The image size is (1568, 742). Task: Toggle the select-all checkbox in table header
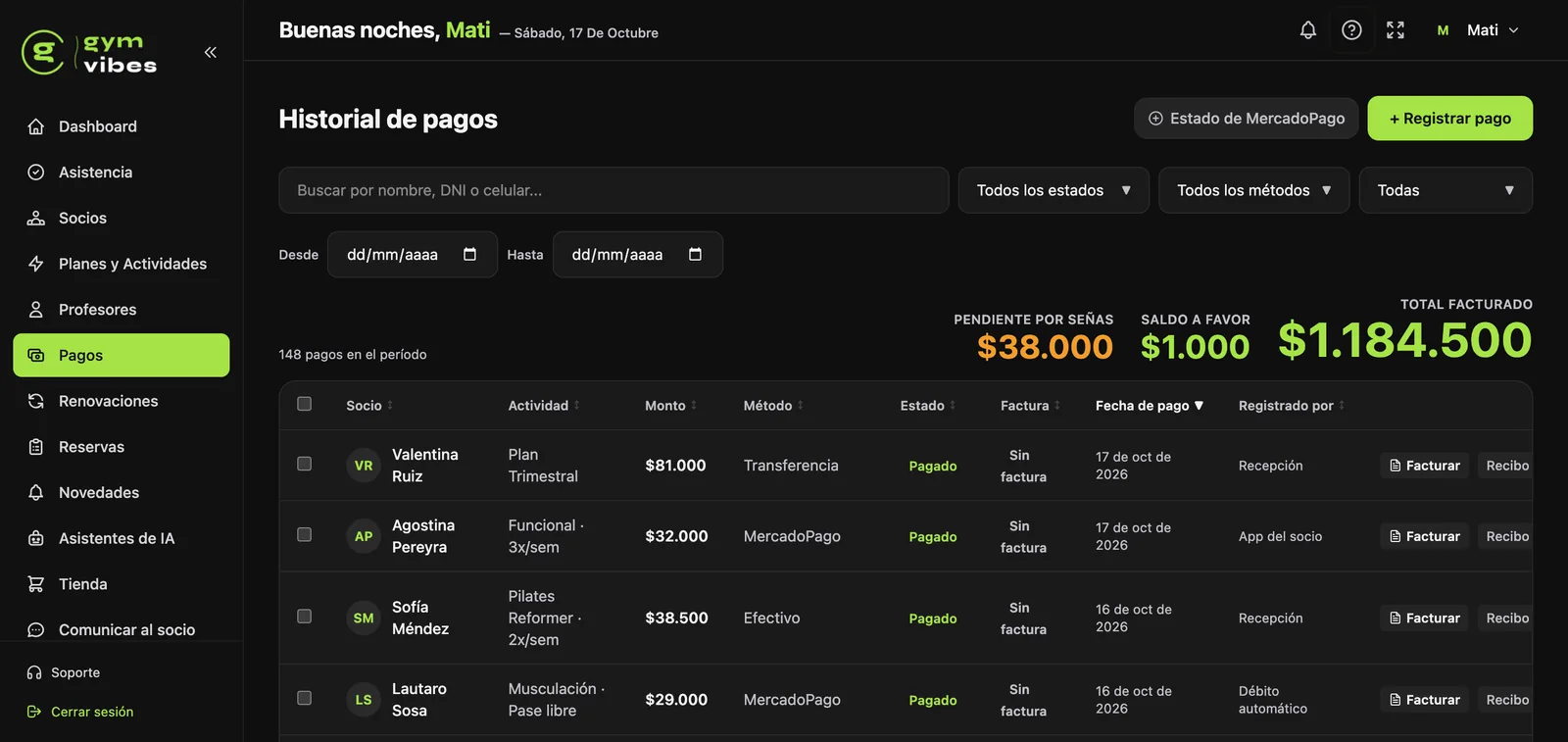[x=305, y=404]
